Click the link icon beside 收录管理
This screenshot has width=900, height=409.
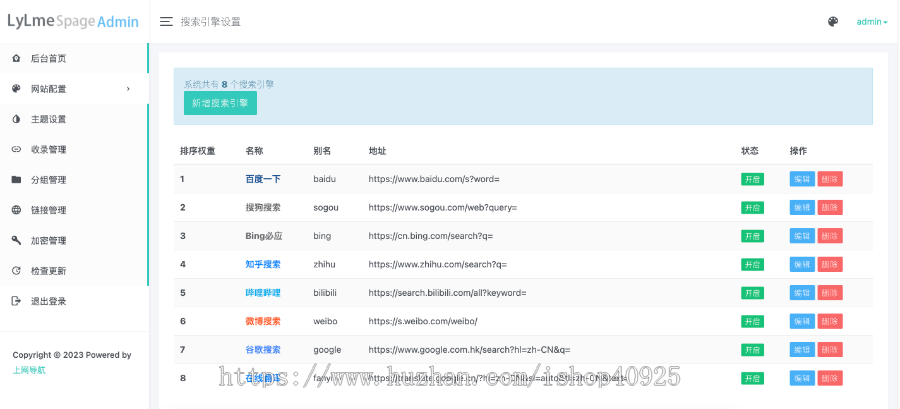(x=16, y=150)
